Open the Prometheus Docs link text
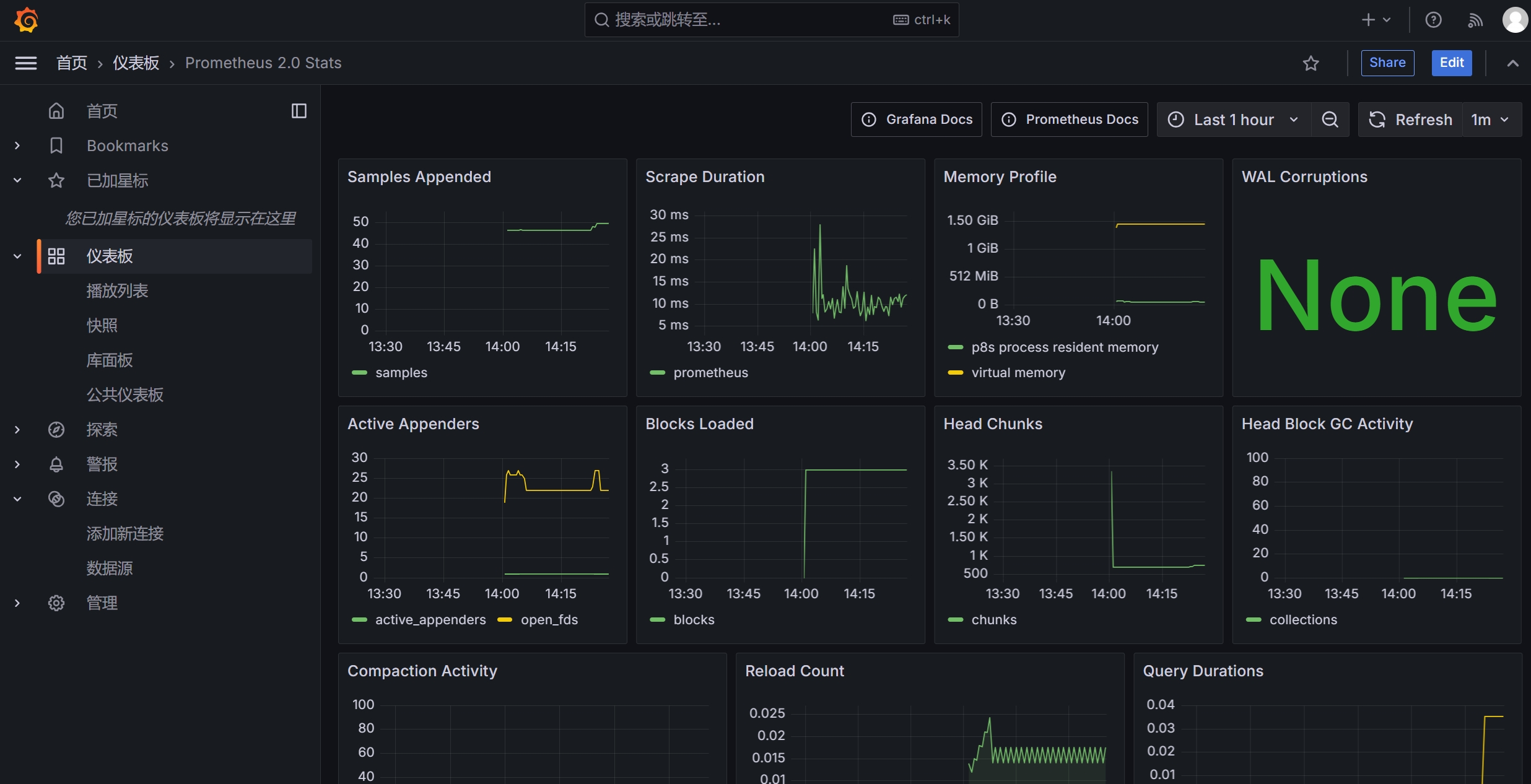The width and height of the screenshot is (1531, 784). pyautogui.click(x=1082, y=120)
